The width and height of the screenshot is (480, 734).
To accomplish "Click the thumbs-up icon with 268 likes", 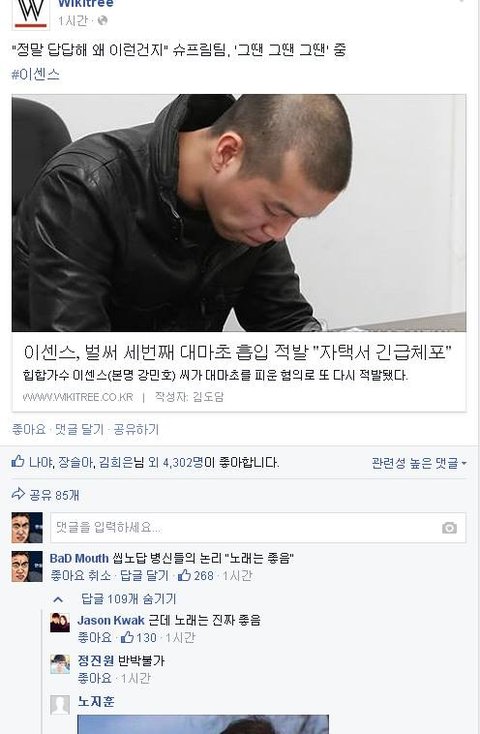I will [184, 575].
